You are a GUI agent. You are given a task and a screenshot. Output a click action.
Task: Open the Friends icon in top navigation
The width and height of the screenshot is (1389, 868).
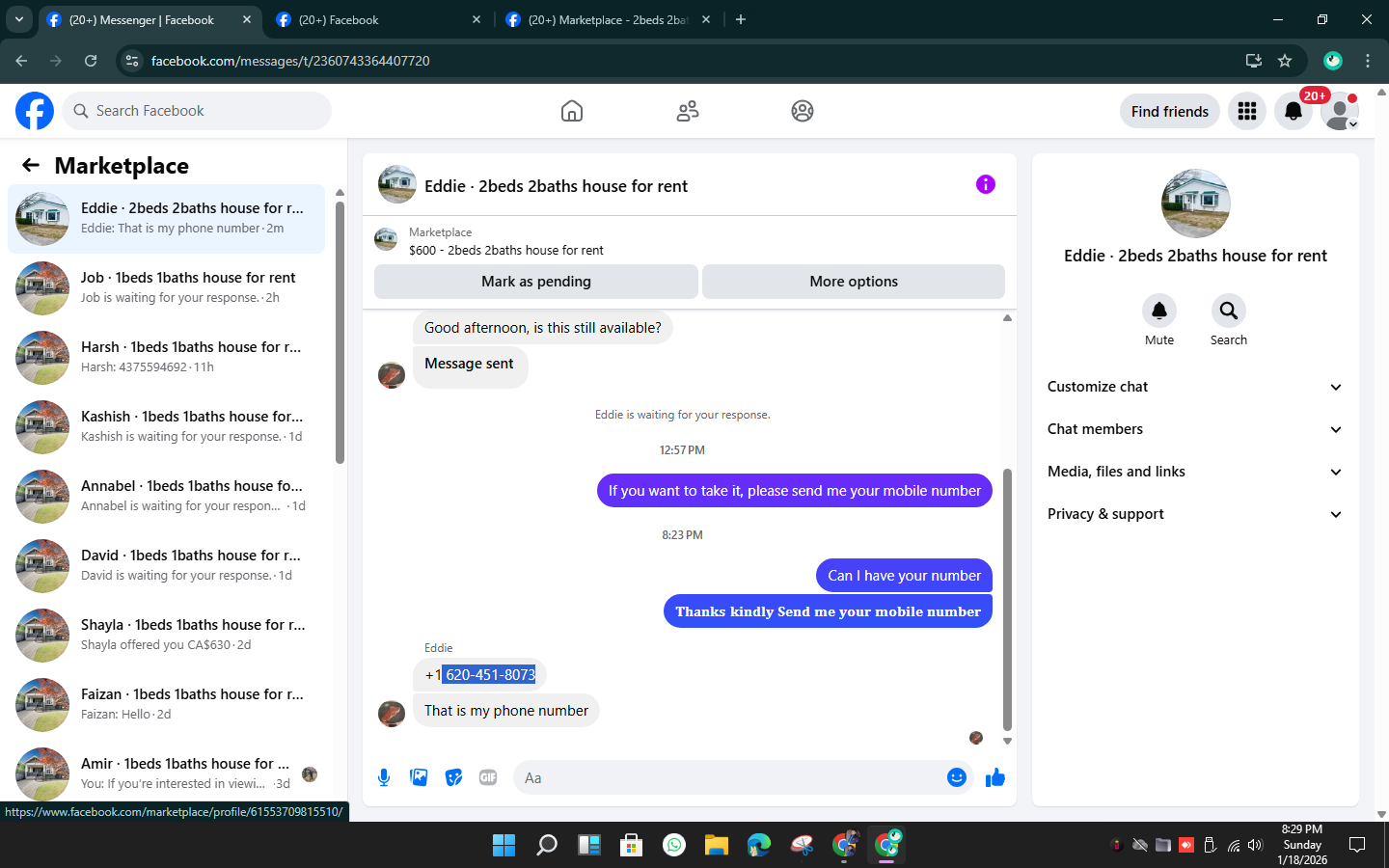688,111
